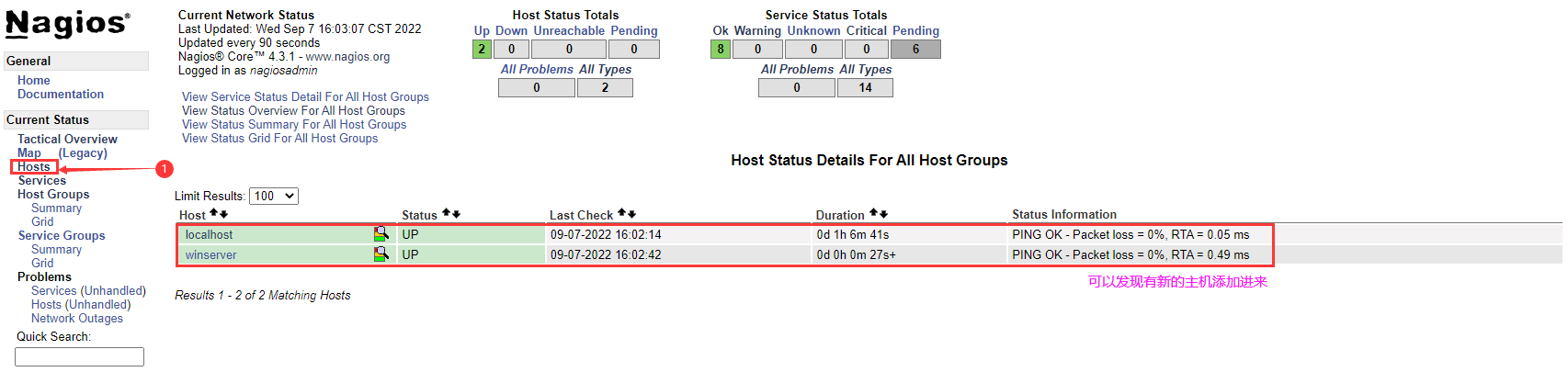Open Tactical Overview
The height and width of the screenshot is (372, 1568).
coord(67,139)
